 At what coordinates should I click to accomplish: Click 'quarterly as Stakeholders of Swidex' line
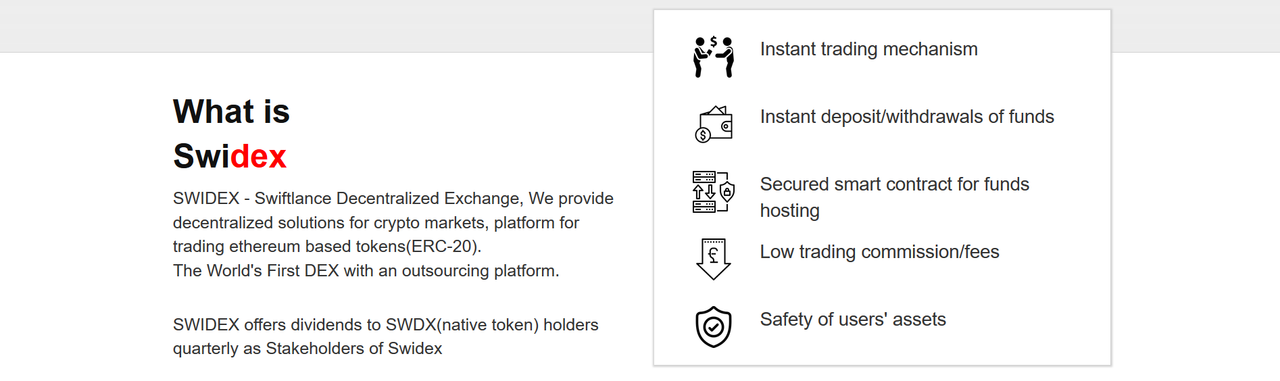click(307, 349)
